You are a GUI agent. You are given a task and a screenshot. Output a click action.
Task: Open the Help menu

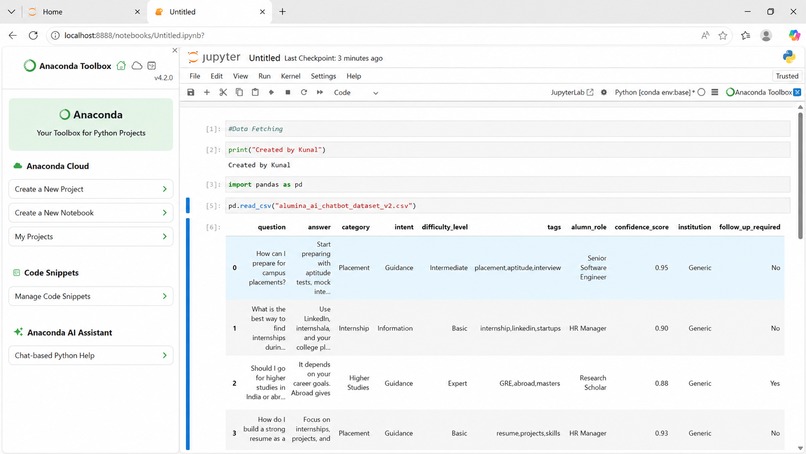[354, 76]
